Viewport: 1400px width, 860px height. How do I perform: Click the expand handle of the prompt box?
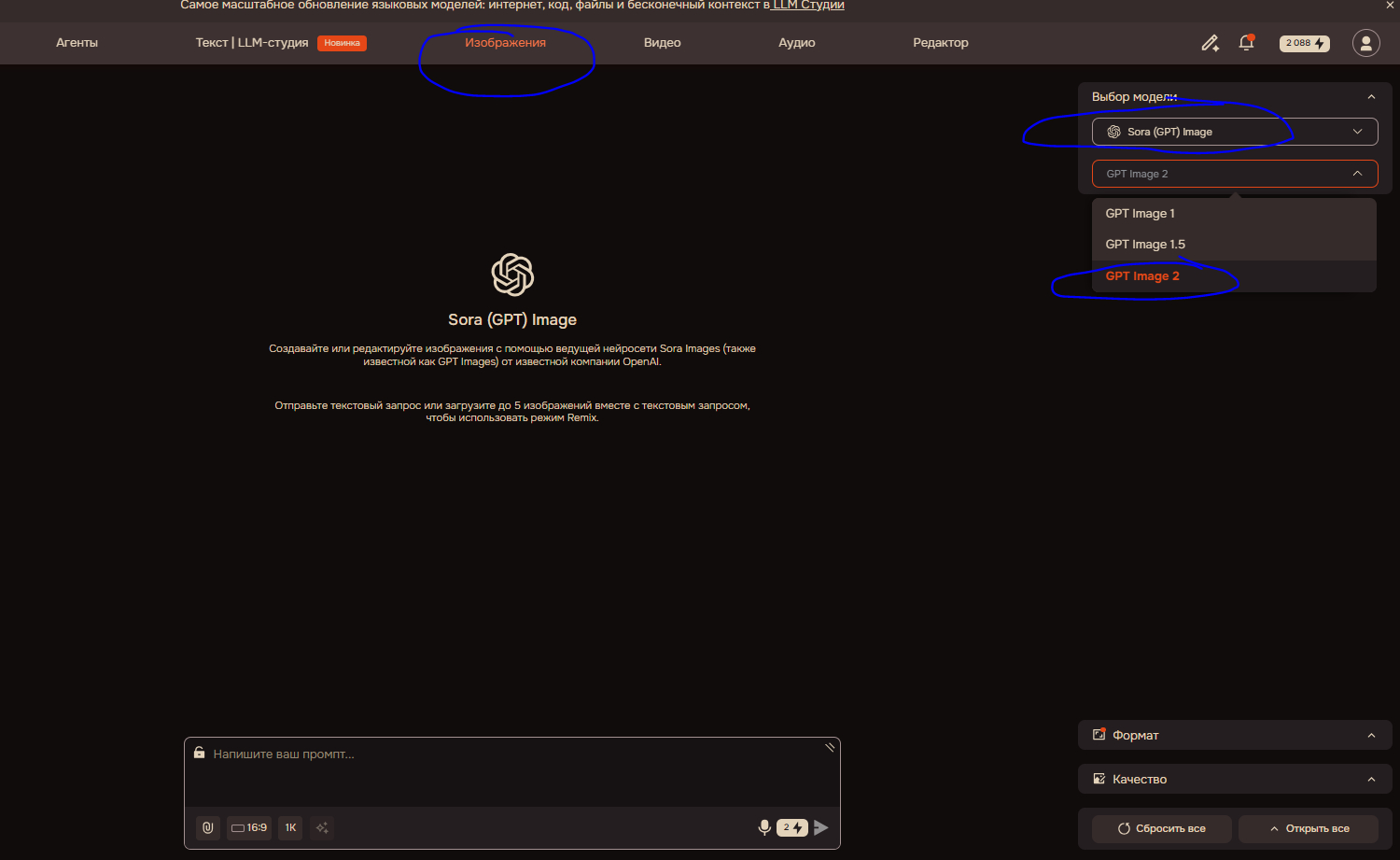(x=830, y=747)
